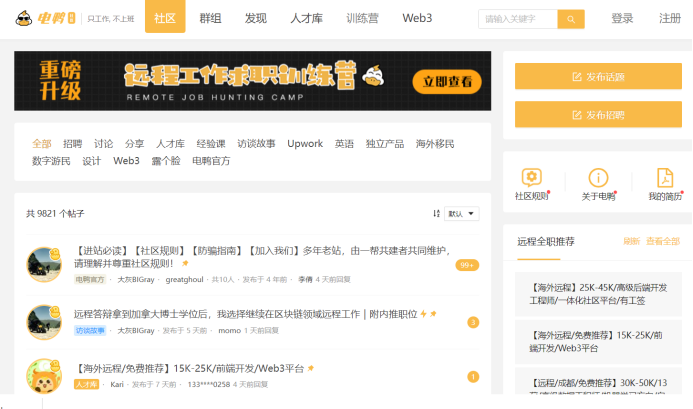
Task: Select 人才库 in the category filters
Action: 170,144
